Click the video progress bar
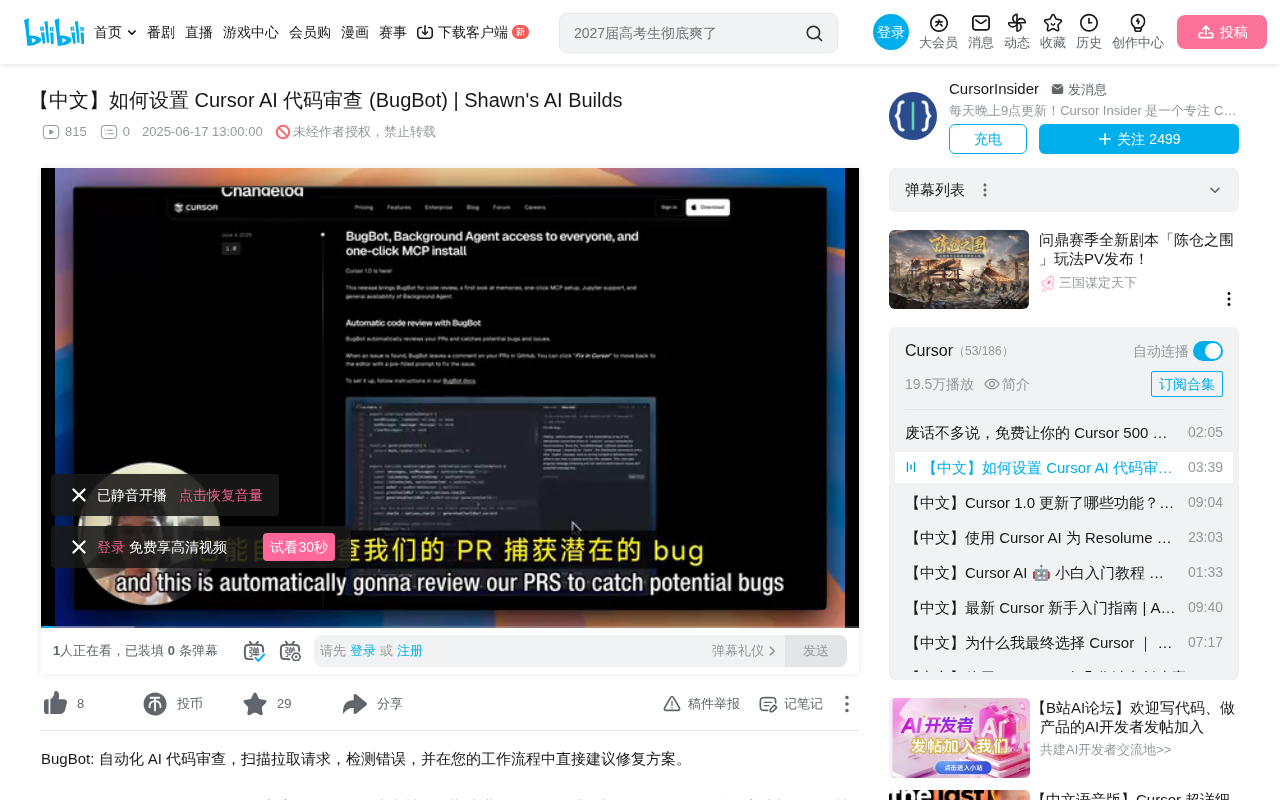The width and height of the screenshot is (1280, 800). tap(450, 626)
